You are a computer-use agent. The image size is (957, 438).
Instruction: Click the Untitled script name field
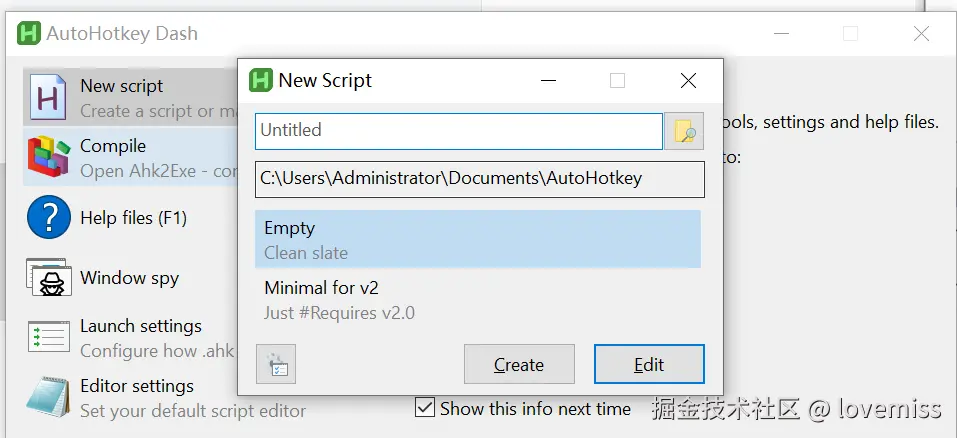tap(458, 131)
